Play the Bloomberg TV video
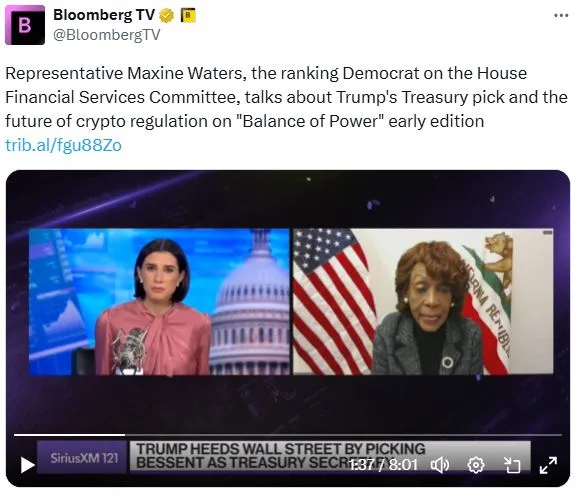The image size is (578, 496). [x=28, y=465]
